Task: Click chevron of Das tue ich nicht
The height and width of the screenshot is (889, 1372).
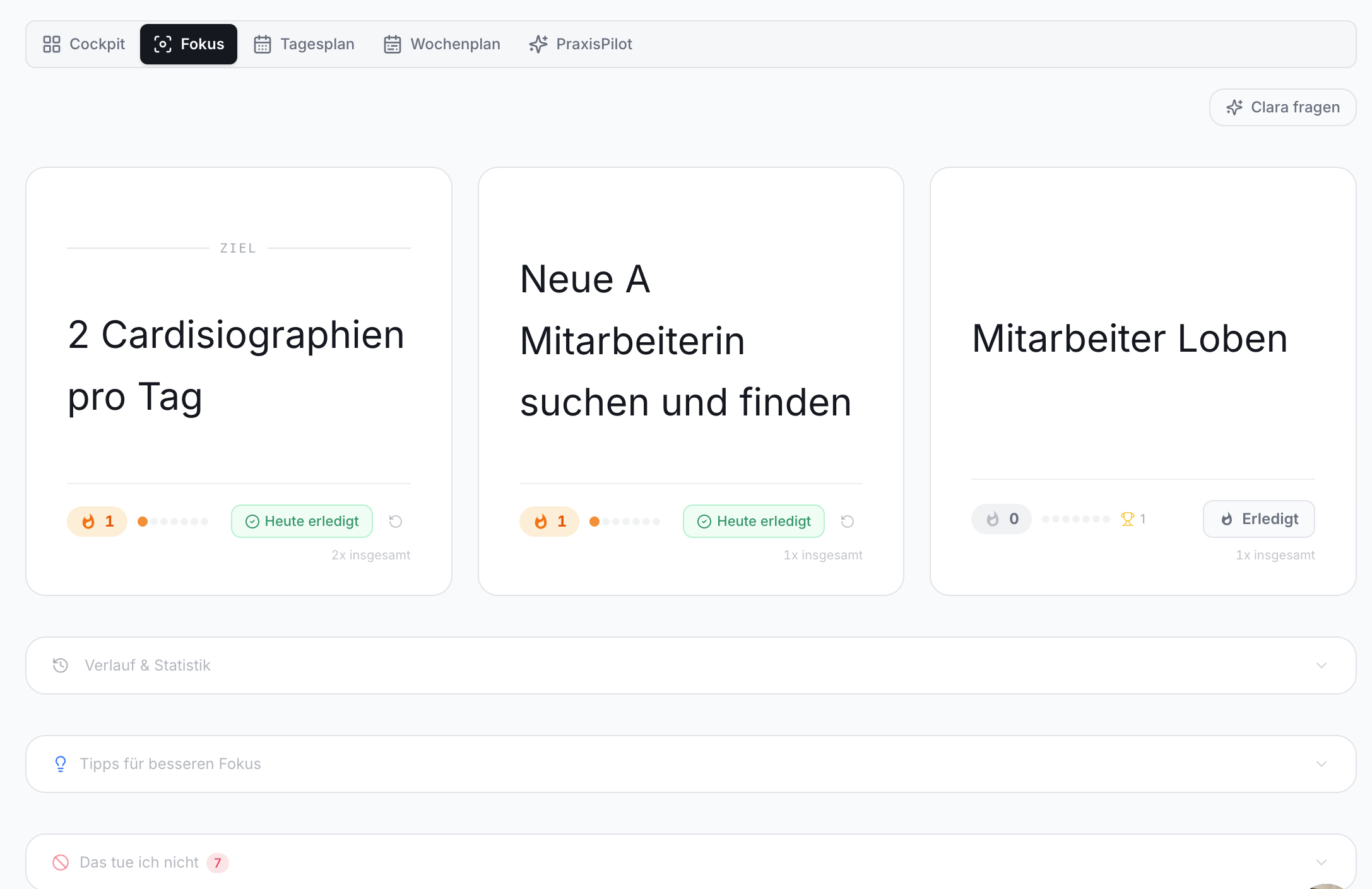Action: [1322, 862]
